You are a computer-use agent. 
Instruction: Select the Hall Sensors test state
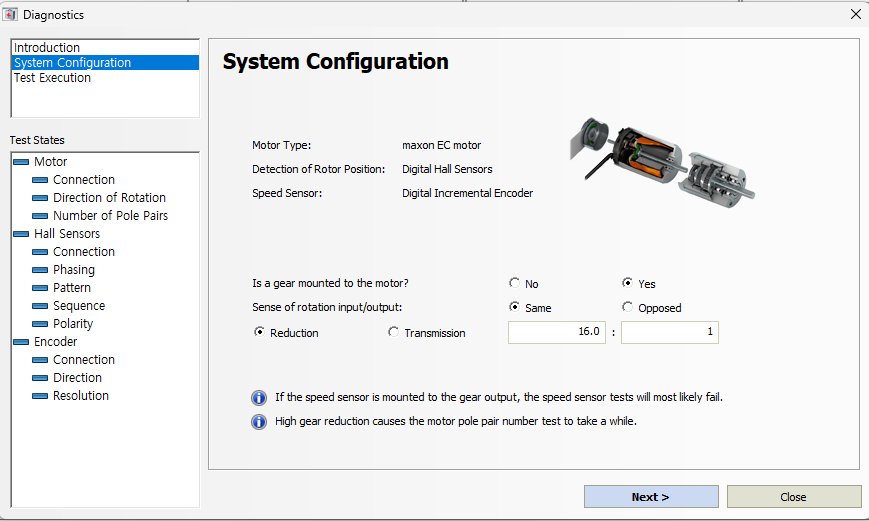pos(67,234)
